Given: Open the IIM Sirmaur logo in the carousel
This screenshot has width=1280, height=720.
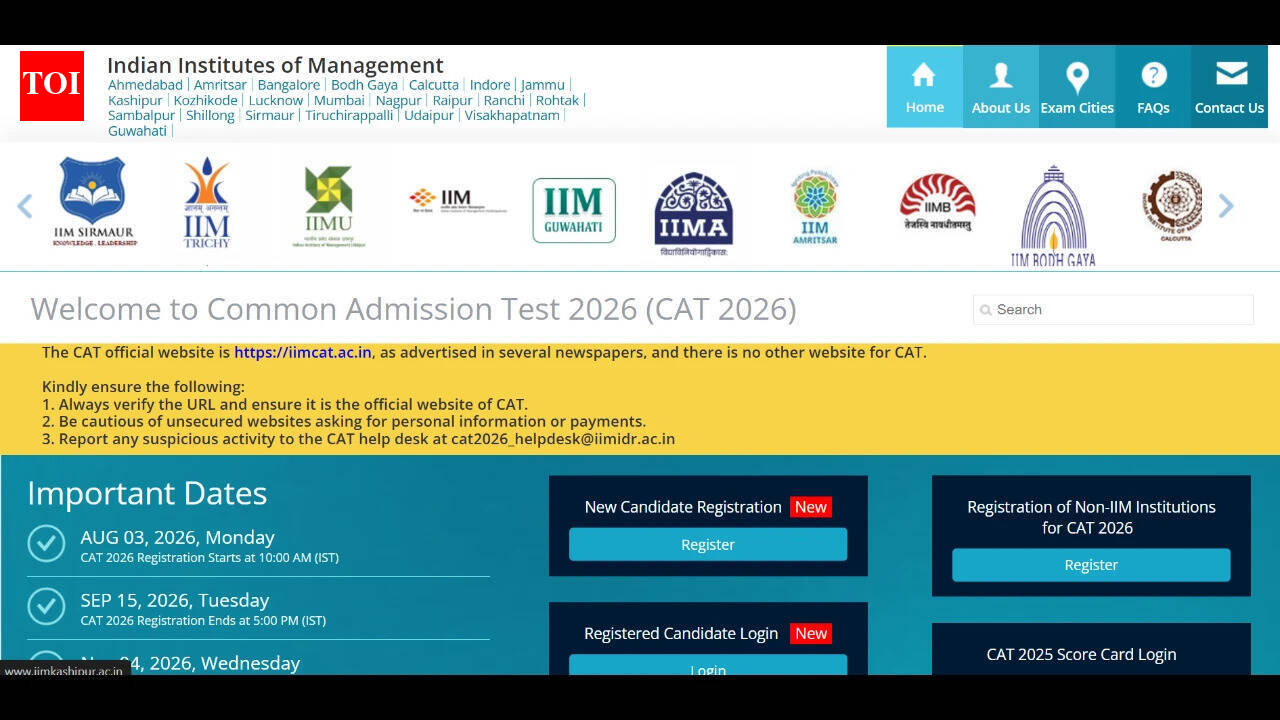Looking at the screenshot, I should 93,203.
